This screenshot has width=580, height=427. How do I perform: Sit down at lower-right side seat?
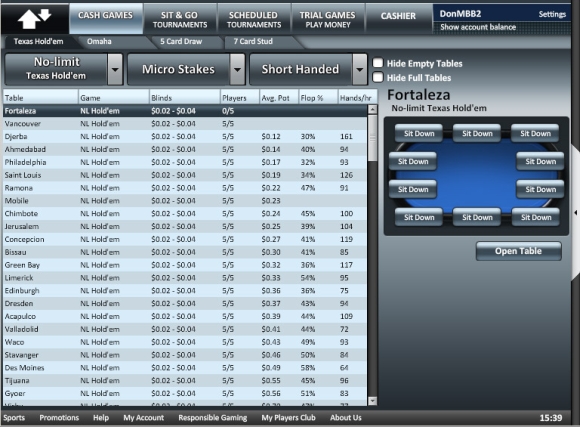(540, 189)
